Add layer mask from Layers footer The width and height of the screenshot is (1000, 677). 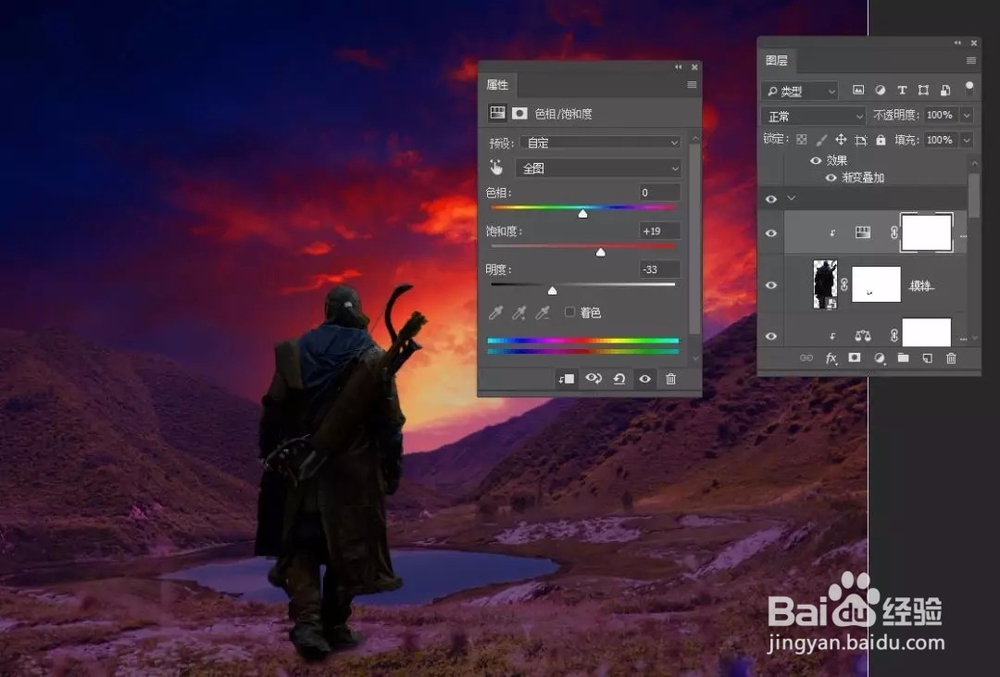[x=855, y=358]
